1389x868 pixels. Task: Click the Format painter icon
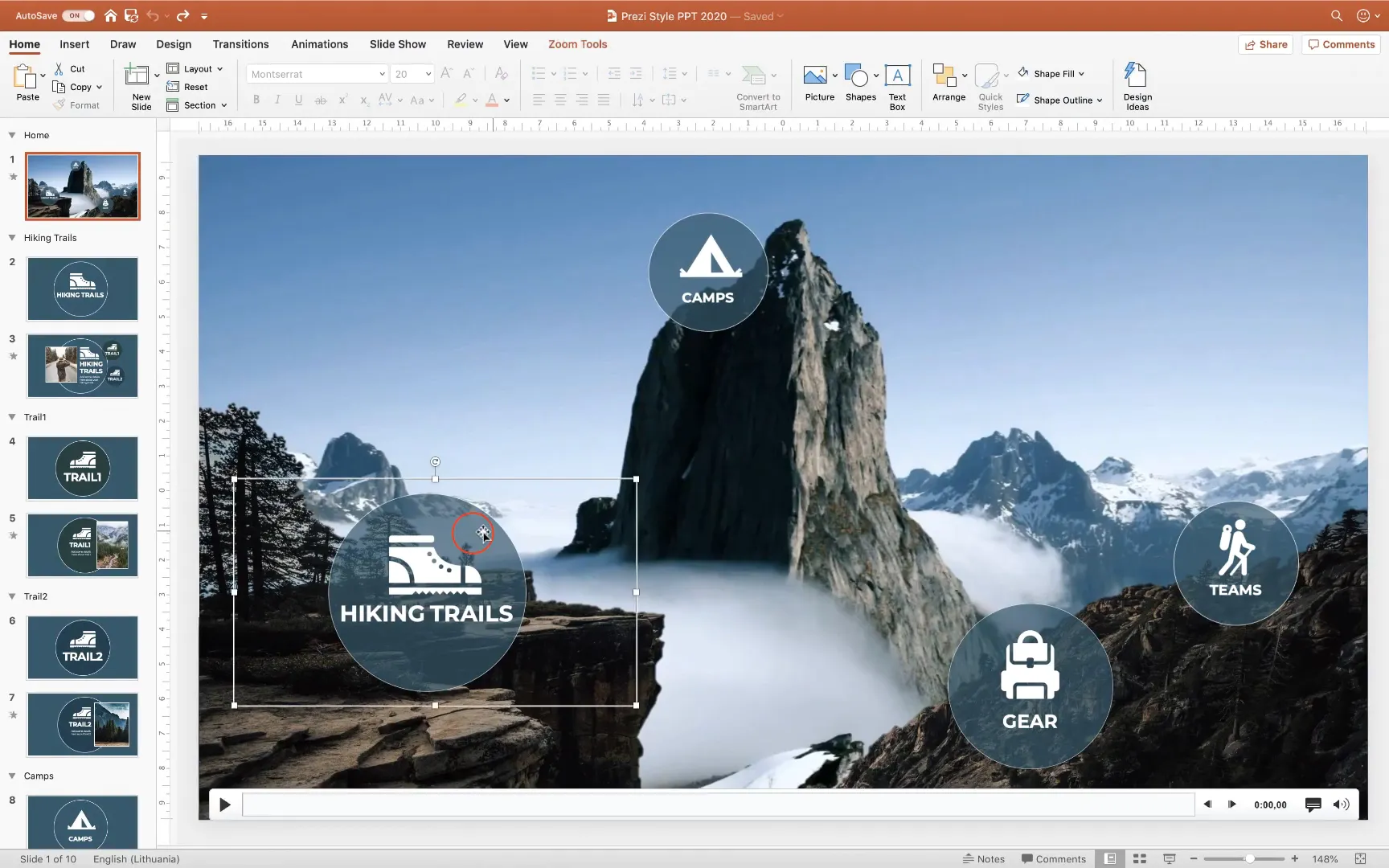(x=59, y=105)
